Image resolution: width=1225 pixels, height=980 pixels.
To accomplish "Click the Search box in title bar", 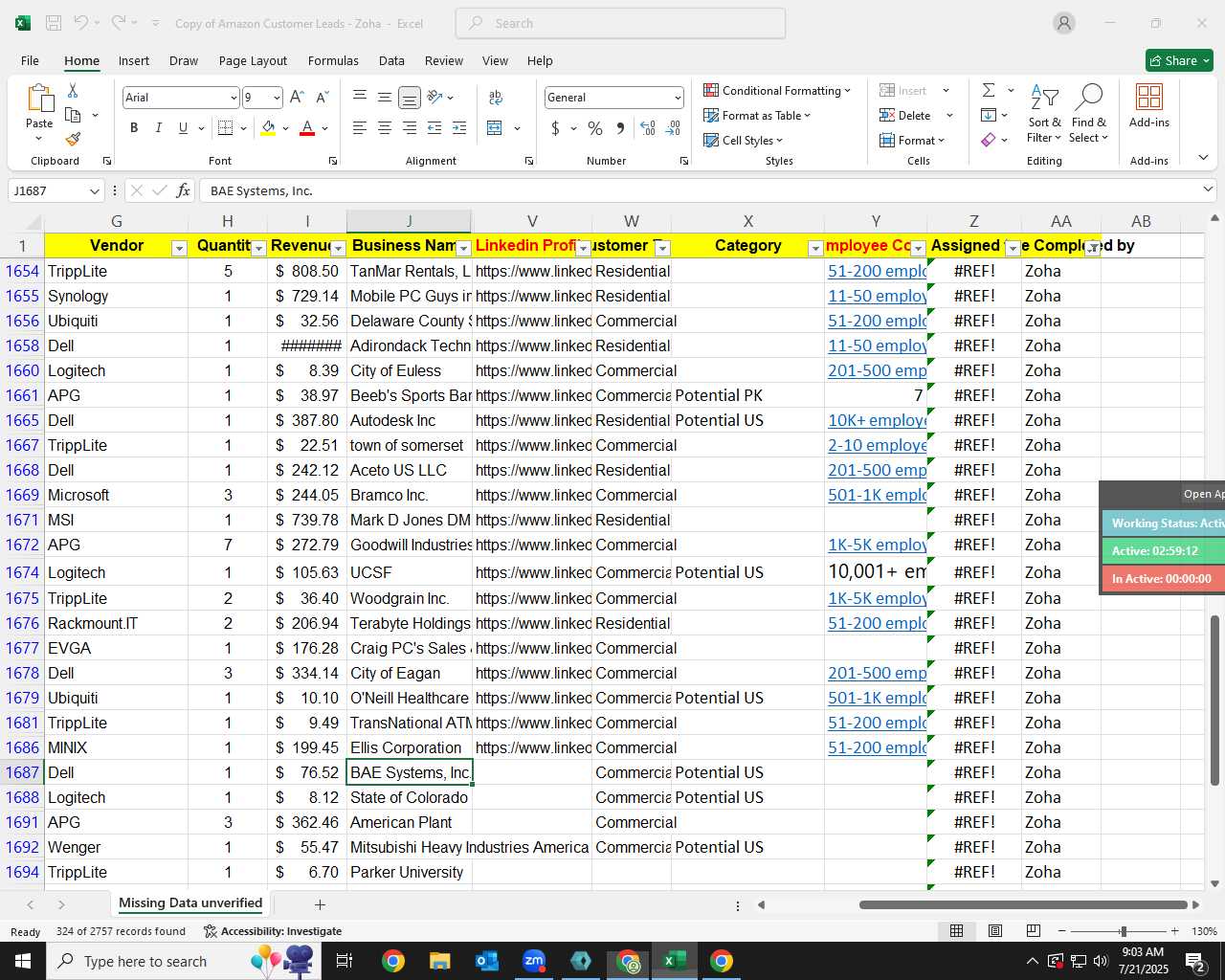I will tap(620, 23).
